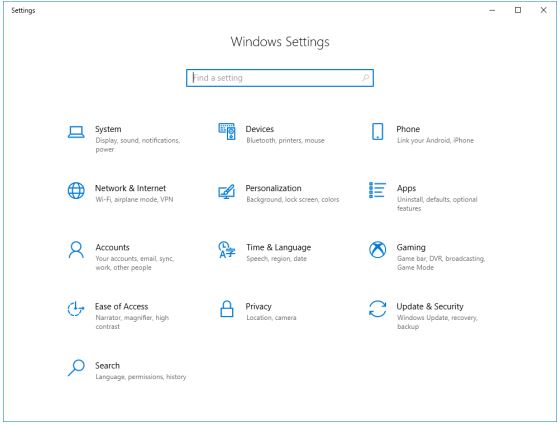Image resolution: width=560 pixels, height=425 pixels.
Task: Select the Ease of Access title
Action: pyautogui.click(x=121, y=306)
